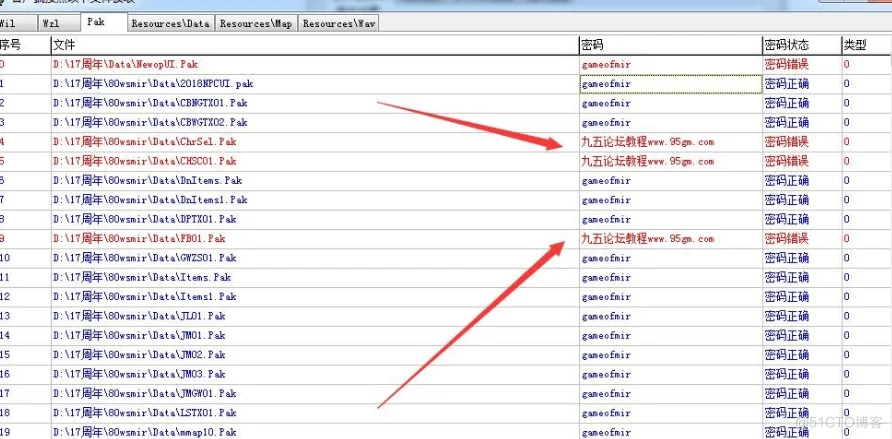Select ChrSel.Pak file row
The width and height of the screenshot is (892, 439).
pyautogui.click(x=144, y=142)
